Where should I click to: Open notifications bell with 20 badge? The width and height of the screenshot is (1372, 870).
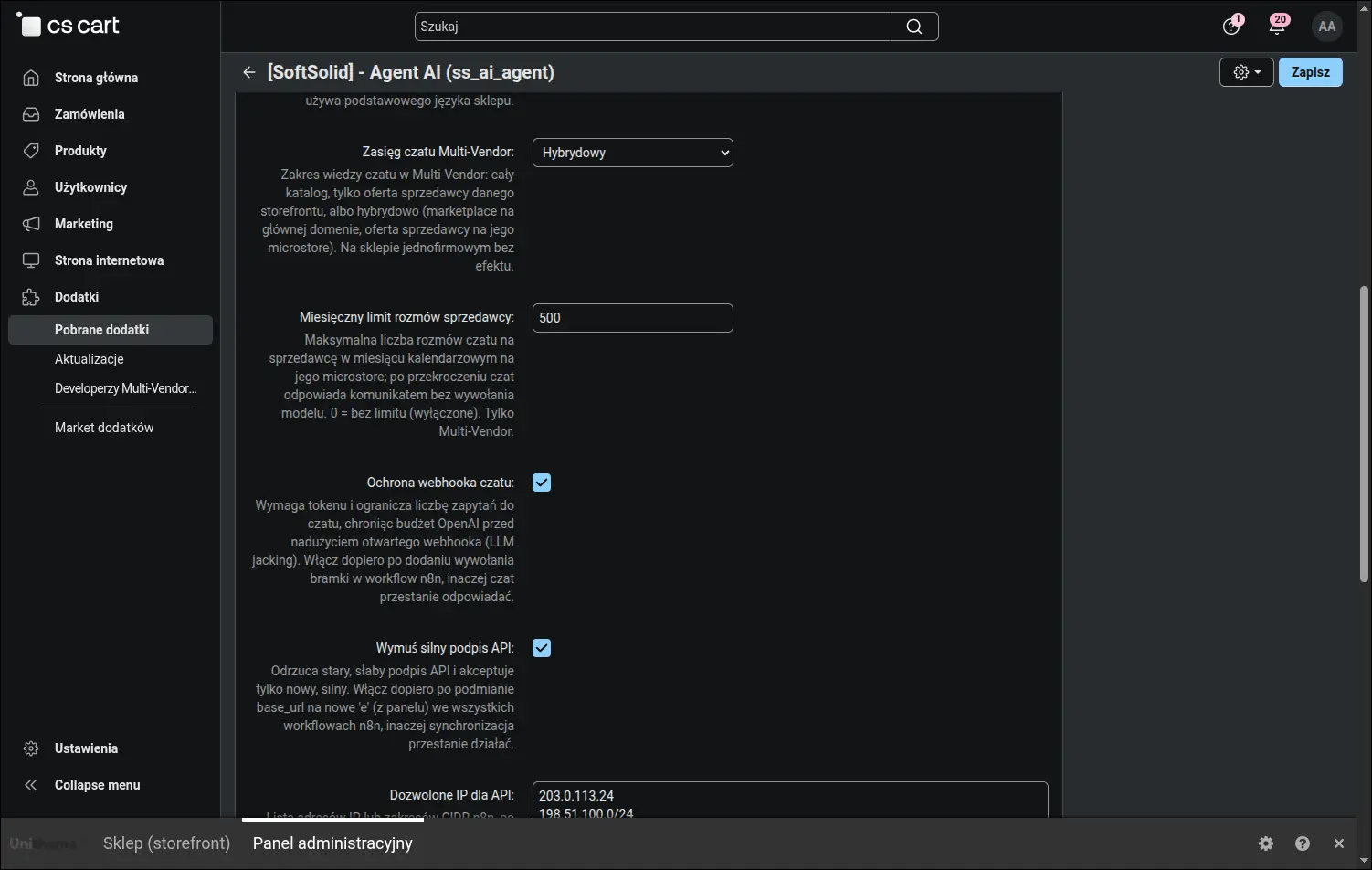pos(1277,26)
